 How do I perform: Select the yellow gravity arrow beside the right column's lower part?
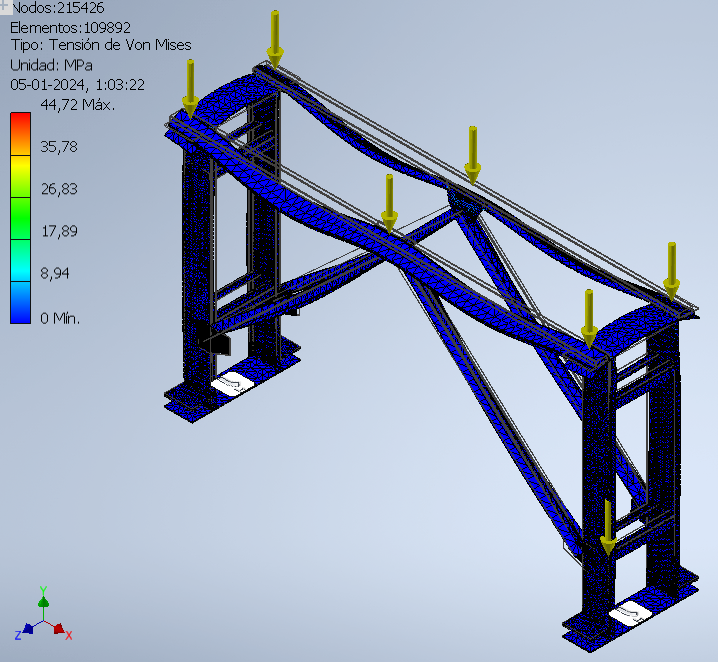tap(608, 528)
